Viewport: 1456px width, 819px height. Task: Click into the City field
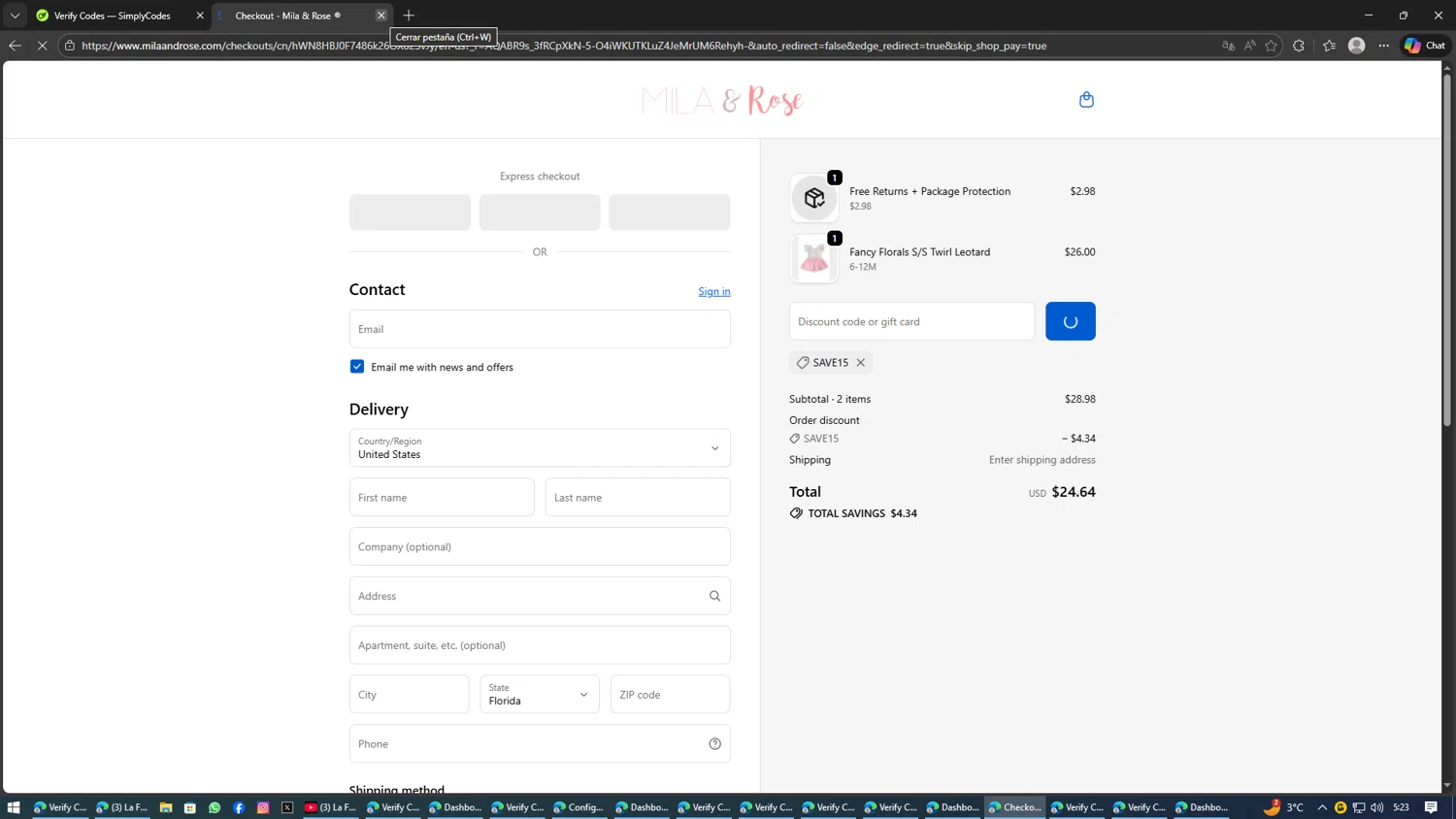point(410,695)
